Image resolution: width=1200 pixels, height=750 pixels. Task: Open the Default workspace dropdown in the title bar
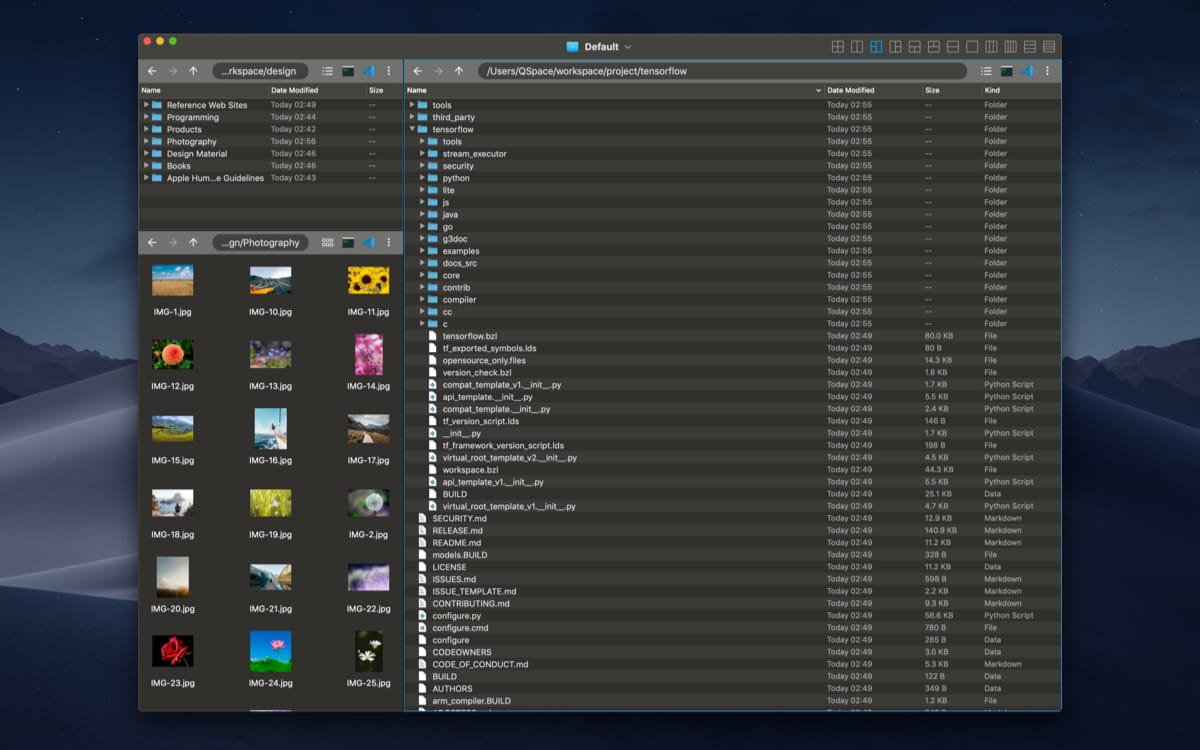599,47
